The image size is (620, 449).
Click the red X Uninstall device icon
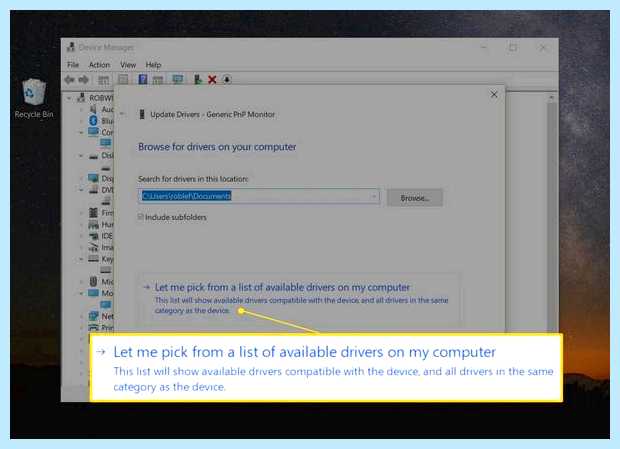212,80
